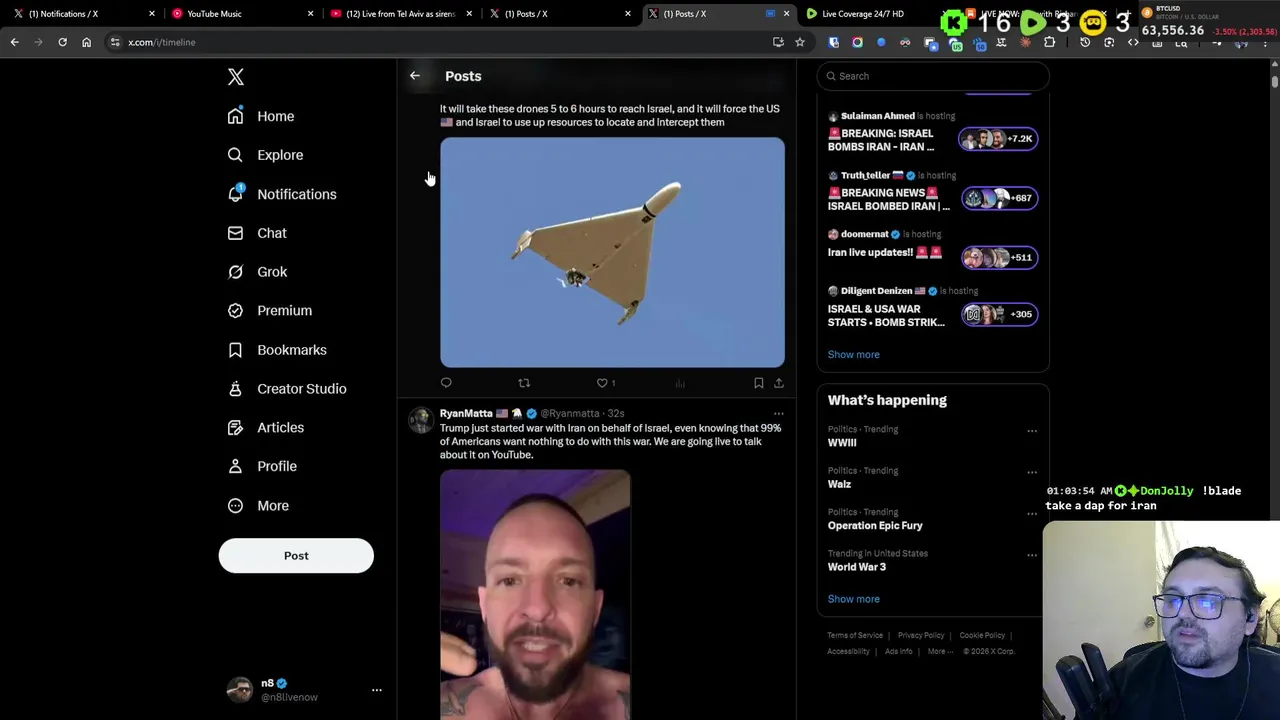Image resolution: width=1280 pixels, height=720 pixels.
Task: Open options for Walz trend
Action: pos(1032,472)
